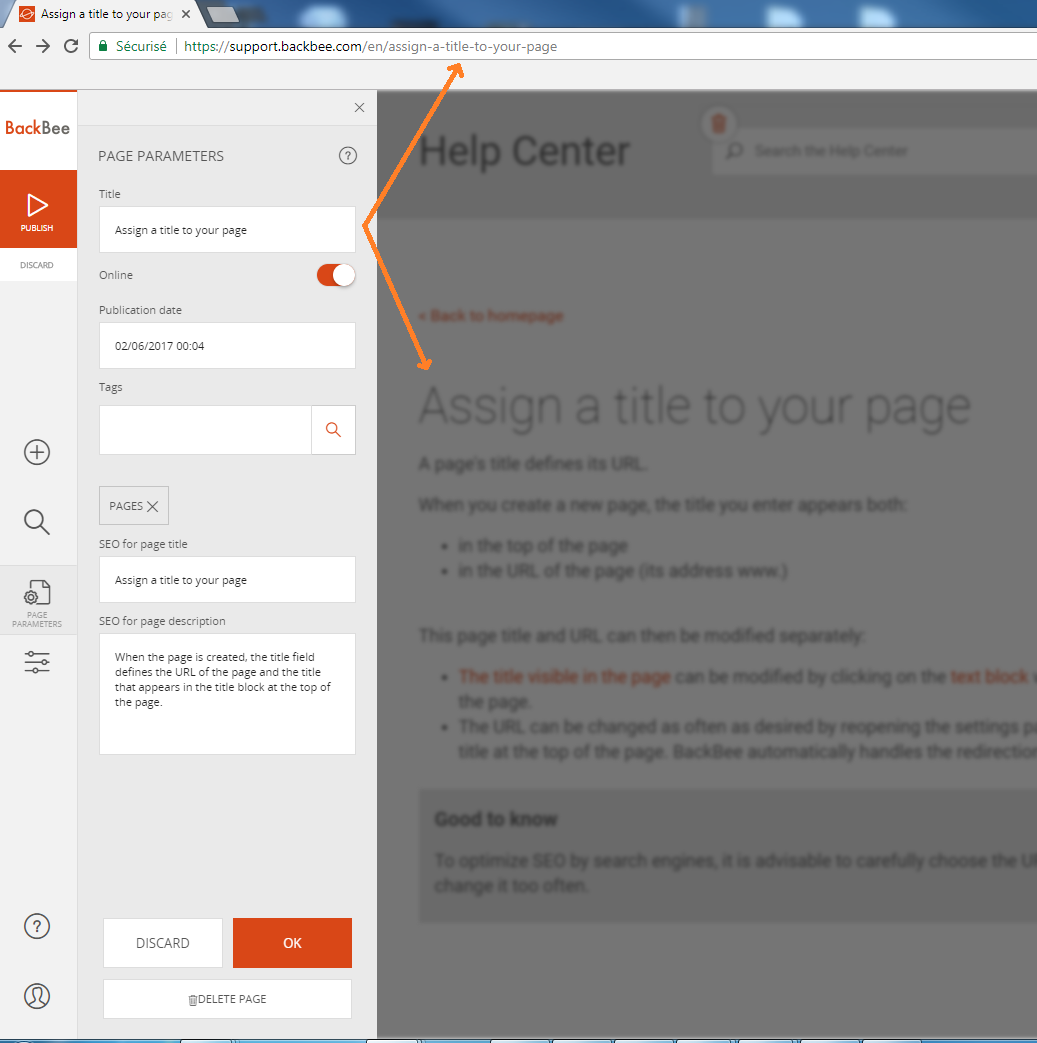Image resolution: width=1037 pixels, height=1043 pixels.
Task: Open a new browser tab
Action: [x=222, y=14]
